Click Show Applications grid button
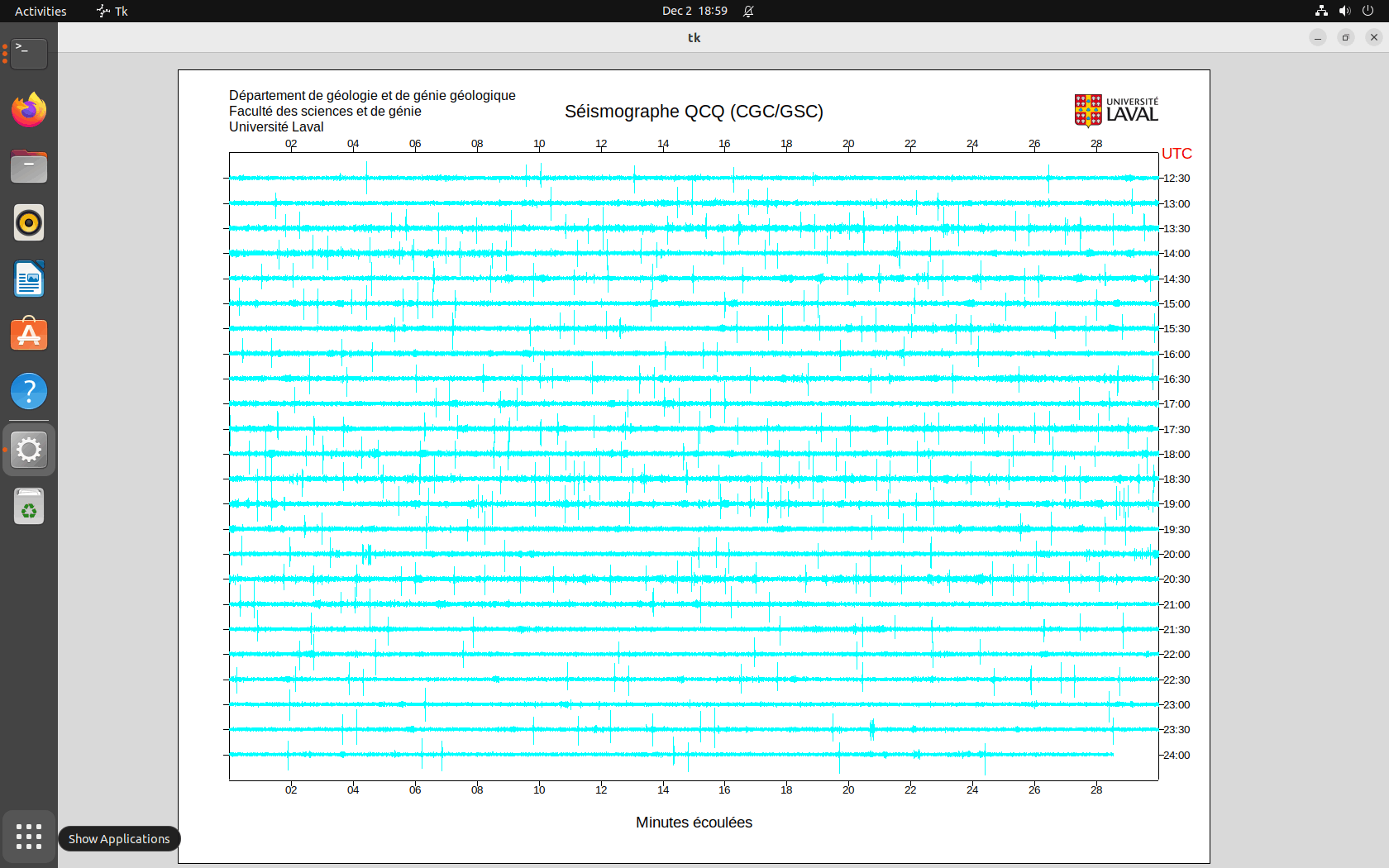 click(x=29, y=837)
